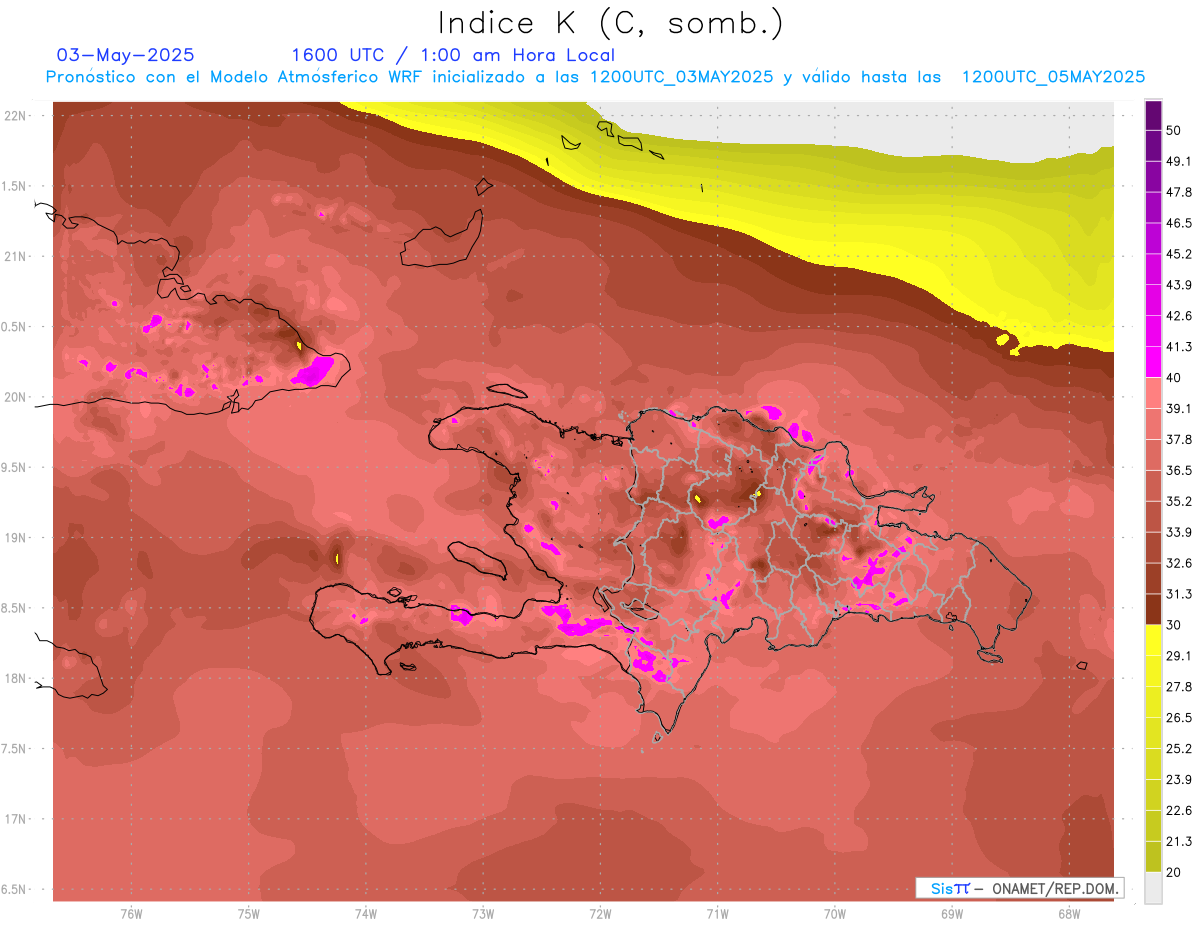
Task: Pick the longitude label "69W"
Action: 952,913
